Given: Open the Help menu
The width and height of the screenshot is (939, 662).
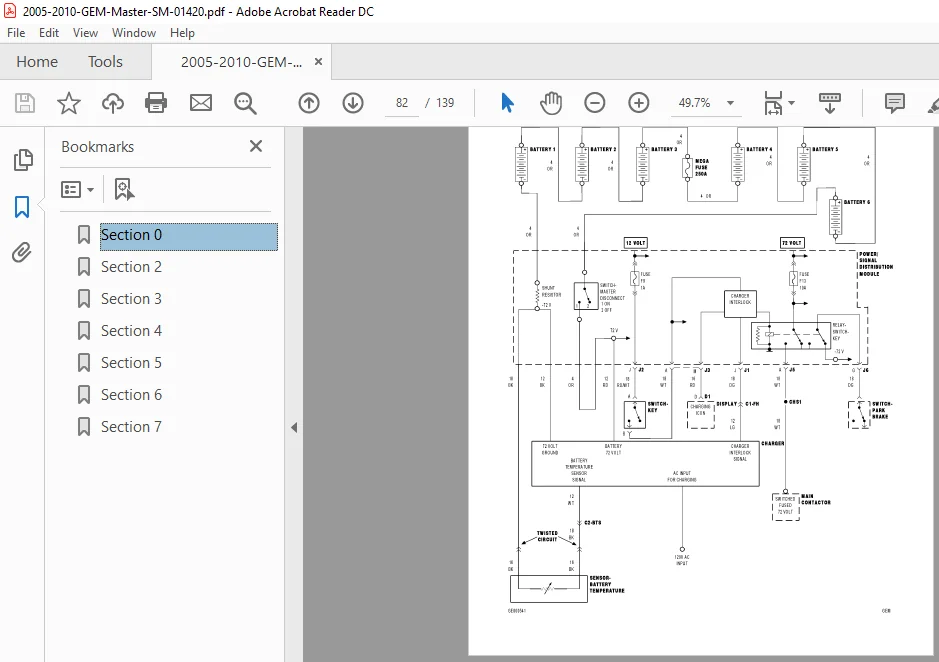Looking at the screenshot, I should pyautogui.click(x=182, y=33).
